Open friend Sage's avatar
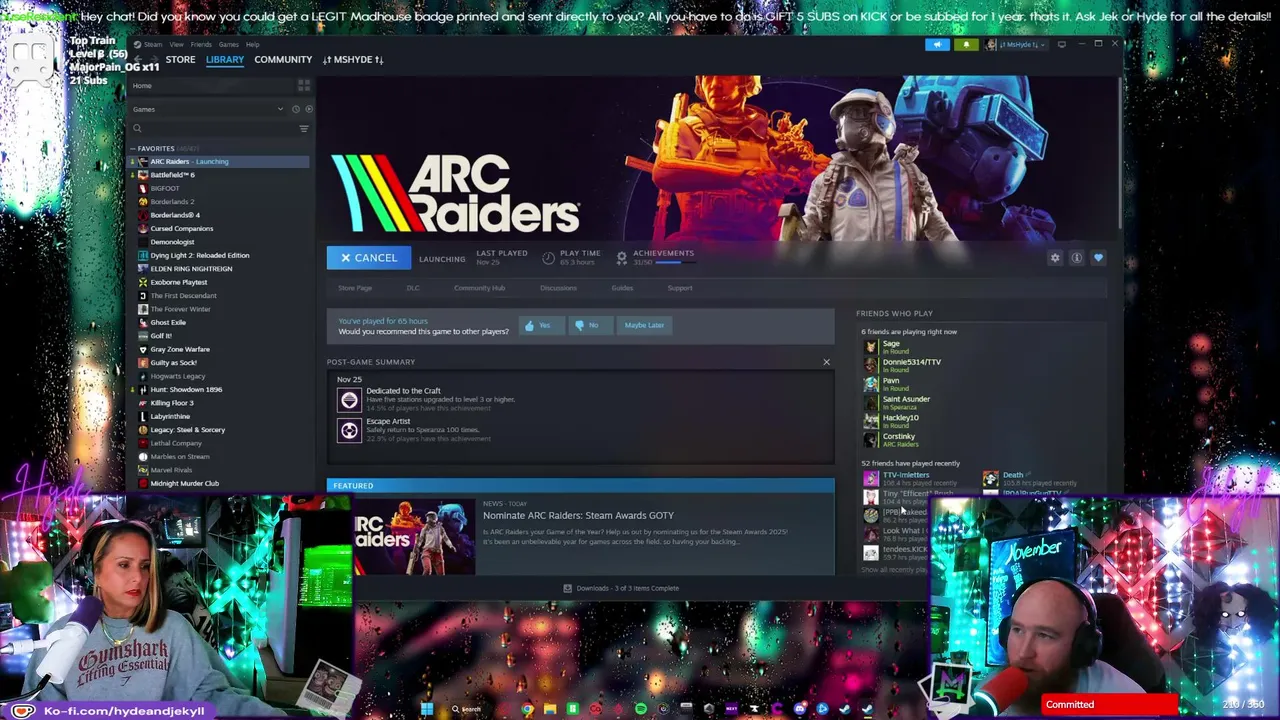 (871, 347)
